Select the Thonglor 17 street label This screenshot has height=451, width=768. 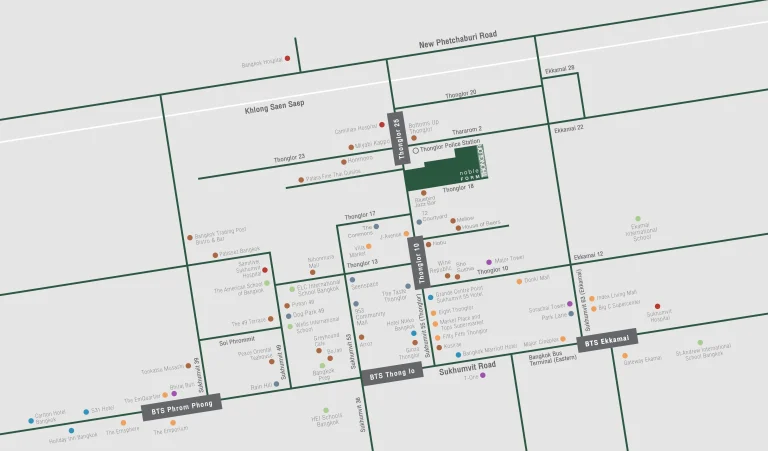pyautogui.click(x=360, y=215)
